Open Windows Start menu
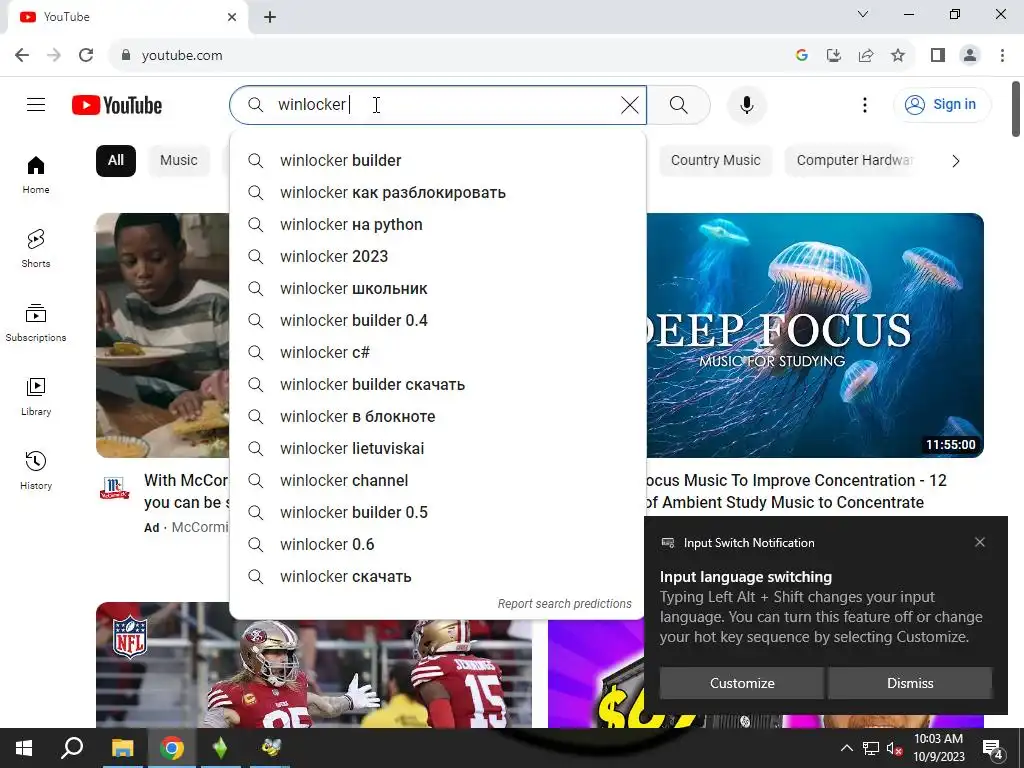 pos(24,748)
